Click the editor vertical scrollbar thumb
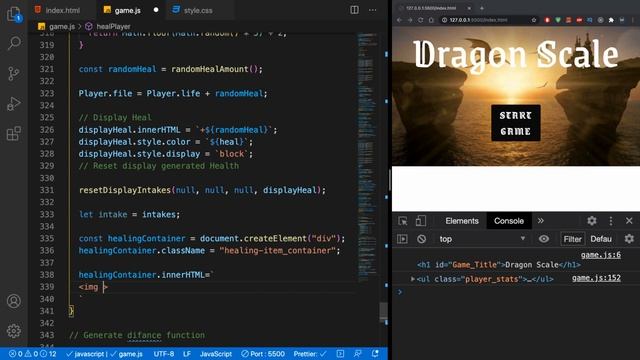The height and width of the screenshot is (360, 640). 383,312
